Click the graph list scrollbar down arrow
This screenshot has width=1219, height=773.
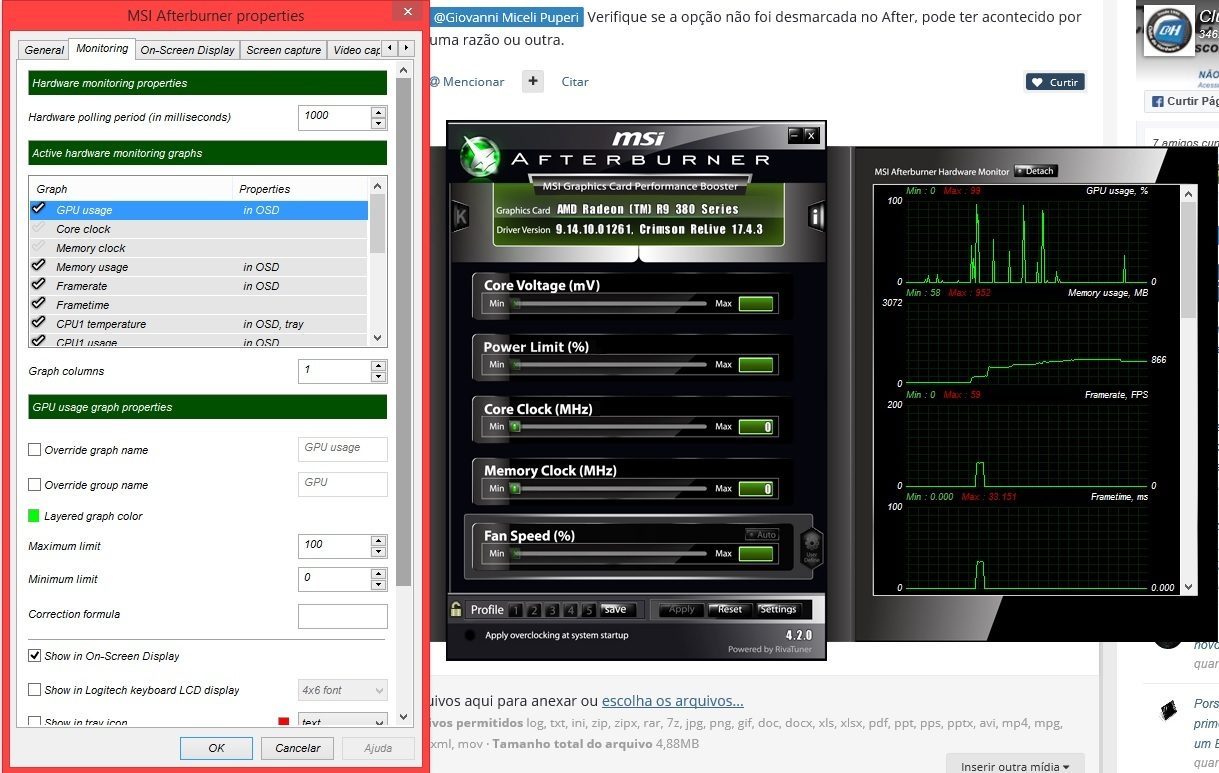pos(378,338)
